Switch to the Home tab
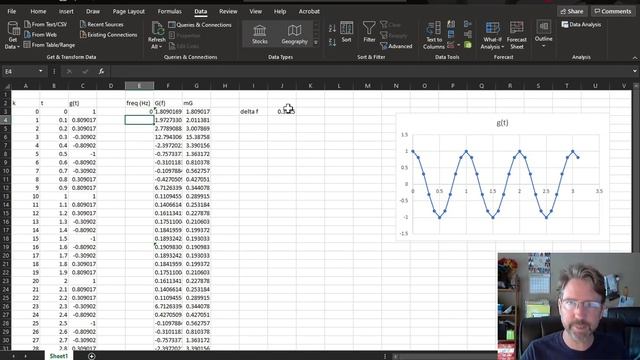 38,11
